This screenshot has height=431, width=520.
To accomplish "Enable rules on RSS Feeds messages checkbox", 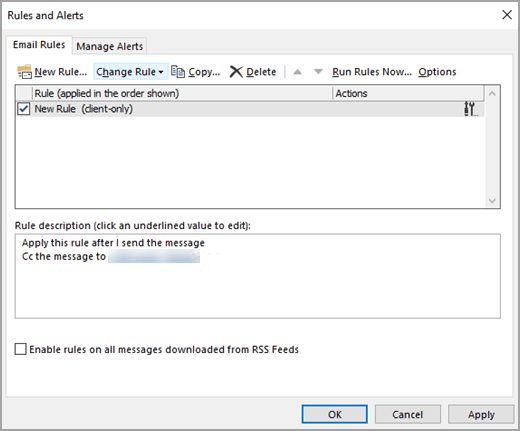I will tap(21, 349).
